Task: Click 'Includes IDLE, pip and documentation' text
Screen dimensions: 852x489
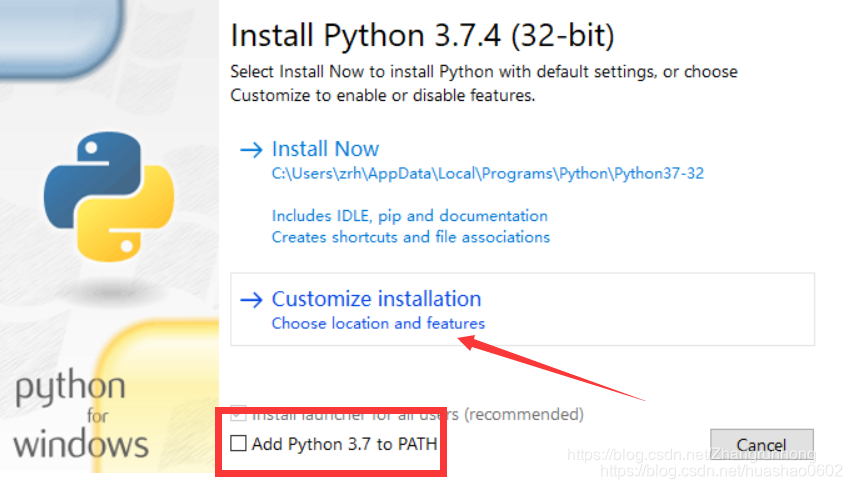Action: pyautogui.click(x=410, y=216)
